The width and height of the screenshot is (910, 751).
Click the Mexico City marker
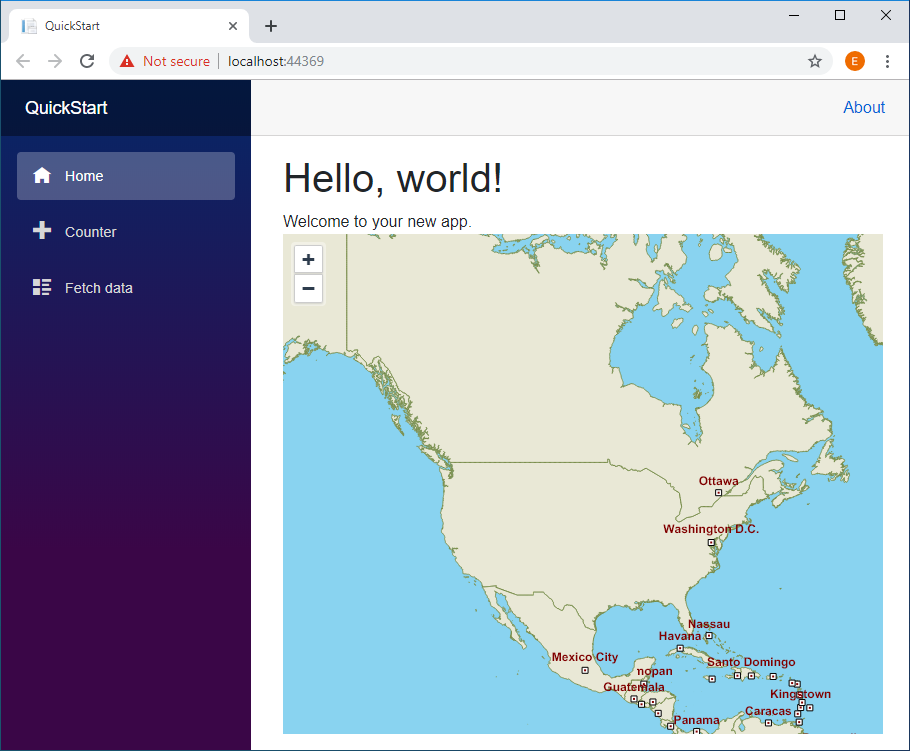click(585, 670)
